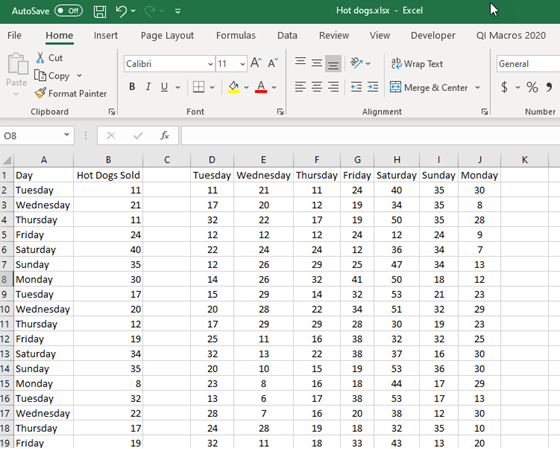
Task: Click Decrease Indent icon
Action: pos(356,87)
